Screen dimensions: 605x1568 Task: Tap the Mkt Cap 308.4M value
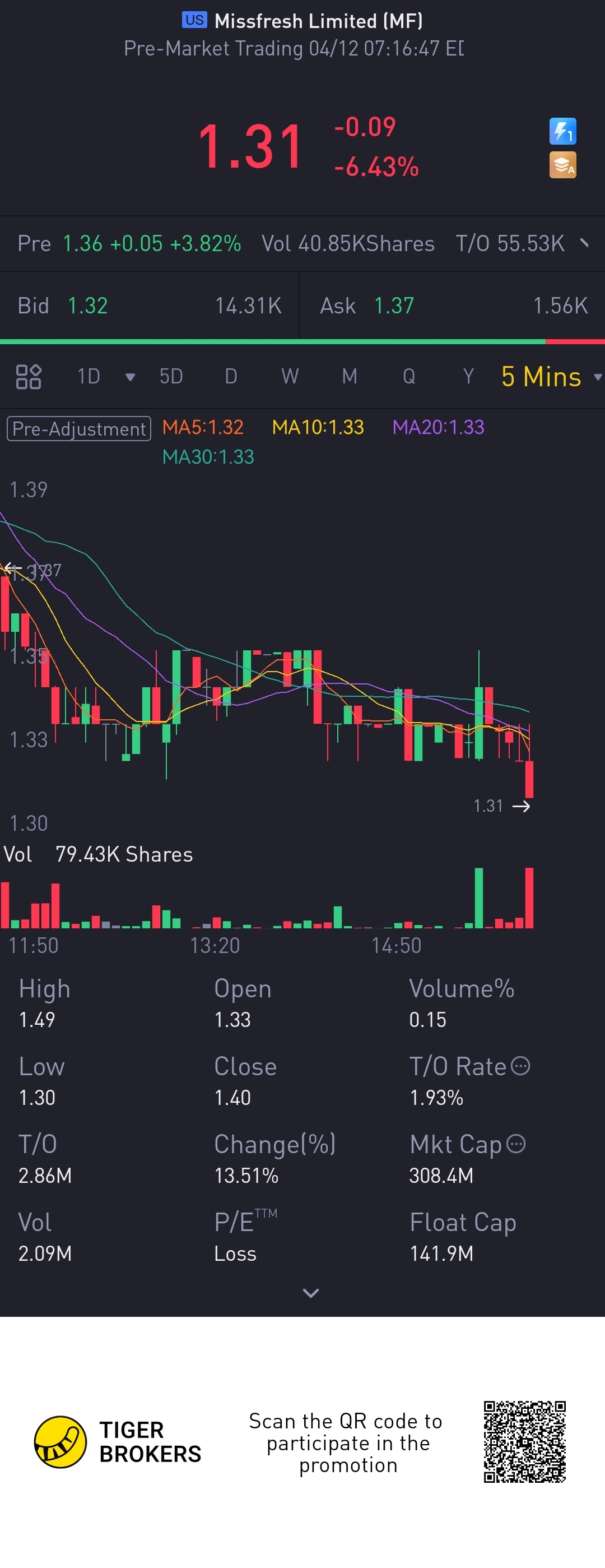tap(441, 1176)
